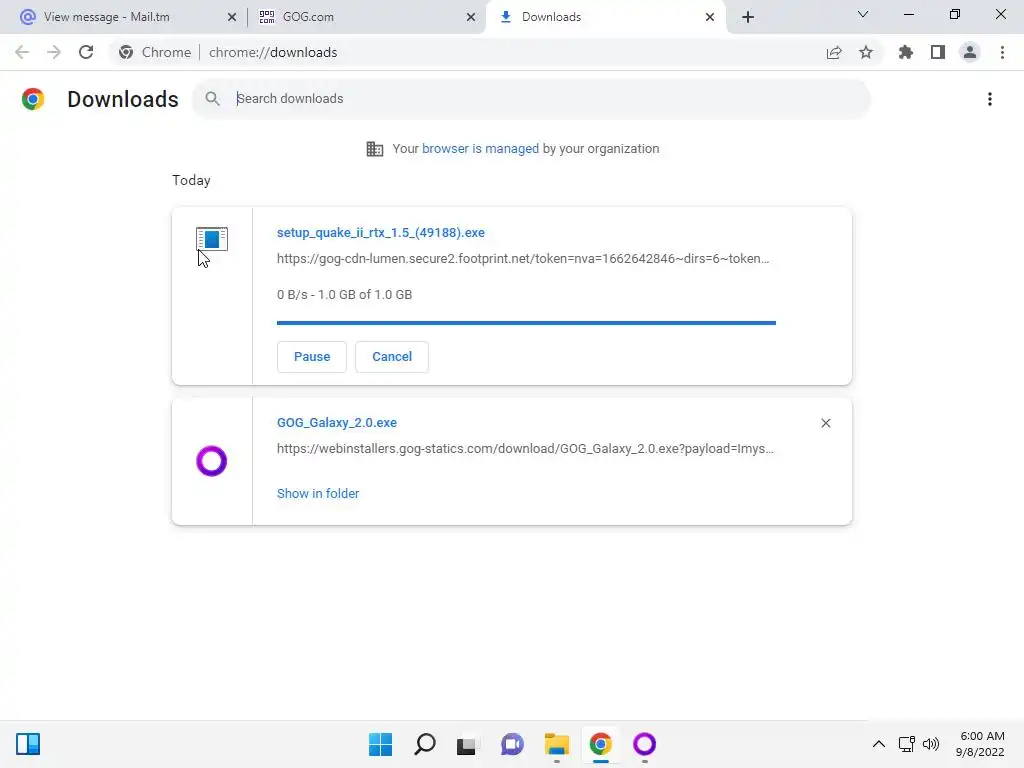Open the Chrome profile avatar
This screenshot has height=768, width=1024.
(970, 52)
